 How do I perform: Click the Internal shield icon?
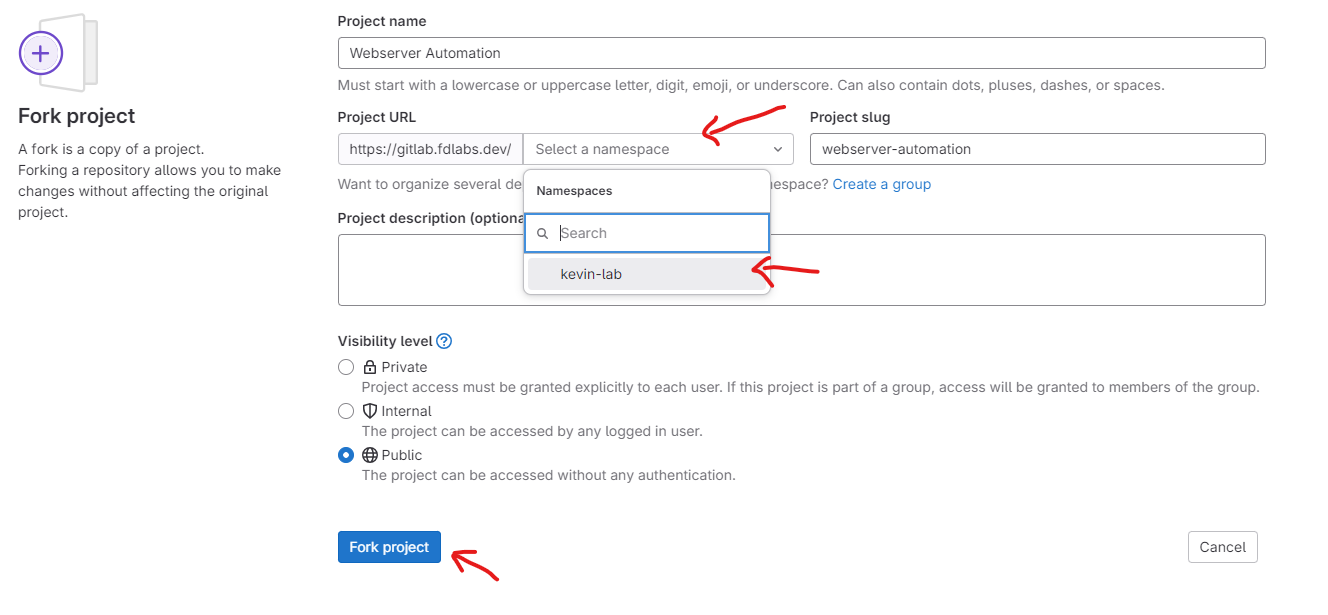(x=369, y=411)
